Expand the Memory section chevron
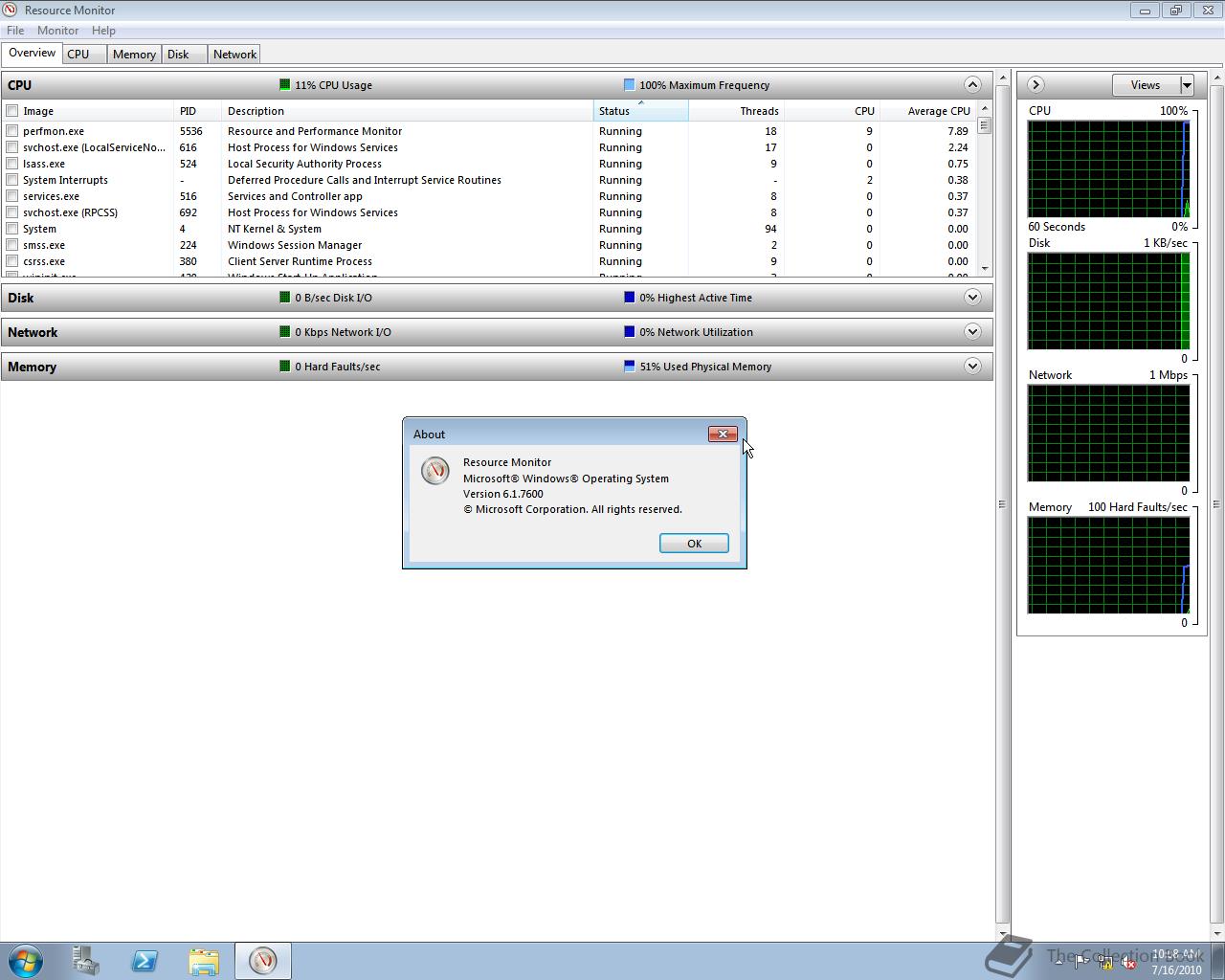The width and height of the screenshot is (1225, 980). [972, 366]
